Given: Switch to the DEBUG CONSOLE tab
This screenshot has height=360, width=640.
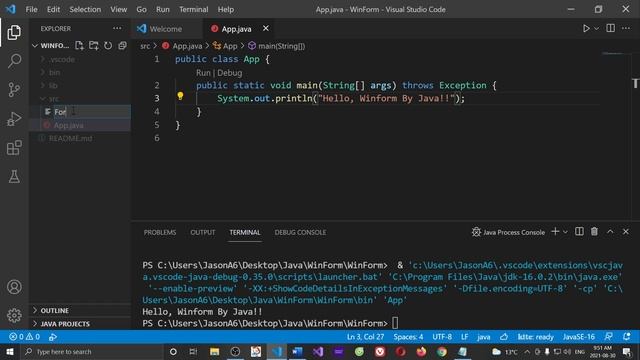Looking at the screenshot, I should (x=300, y=232).
